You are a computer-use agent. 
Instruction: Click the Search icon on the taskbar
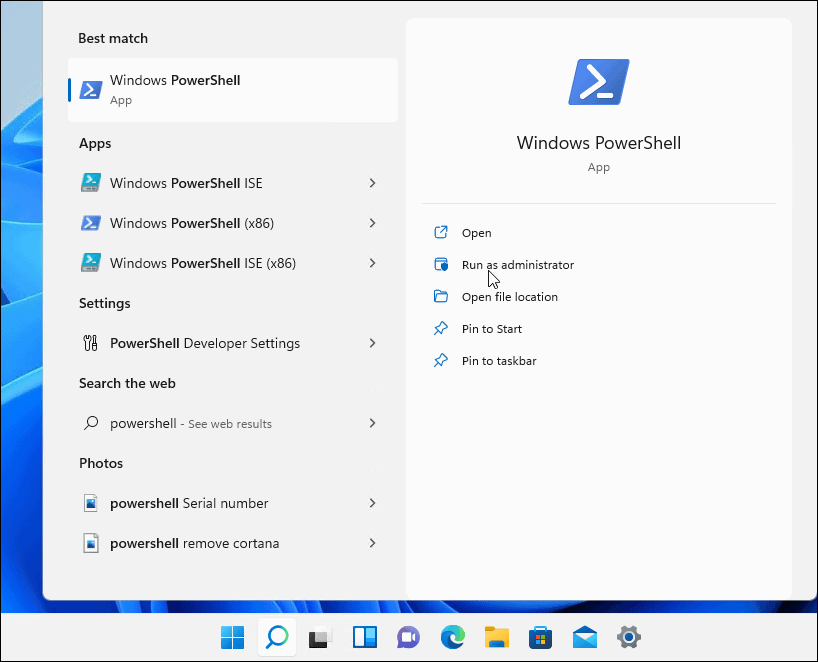tap(276, 637)
